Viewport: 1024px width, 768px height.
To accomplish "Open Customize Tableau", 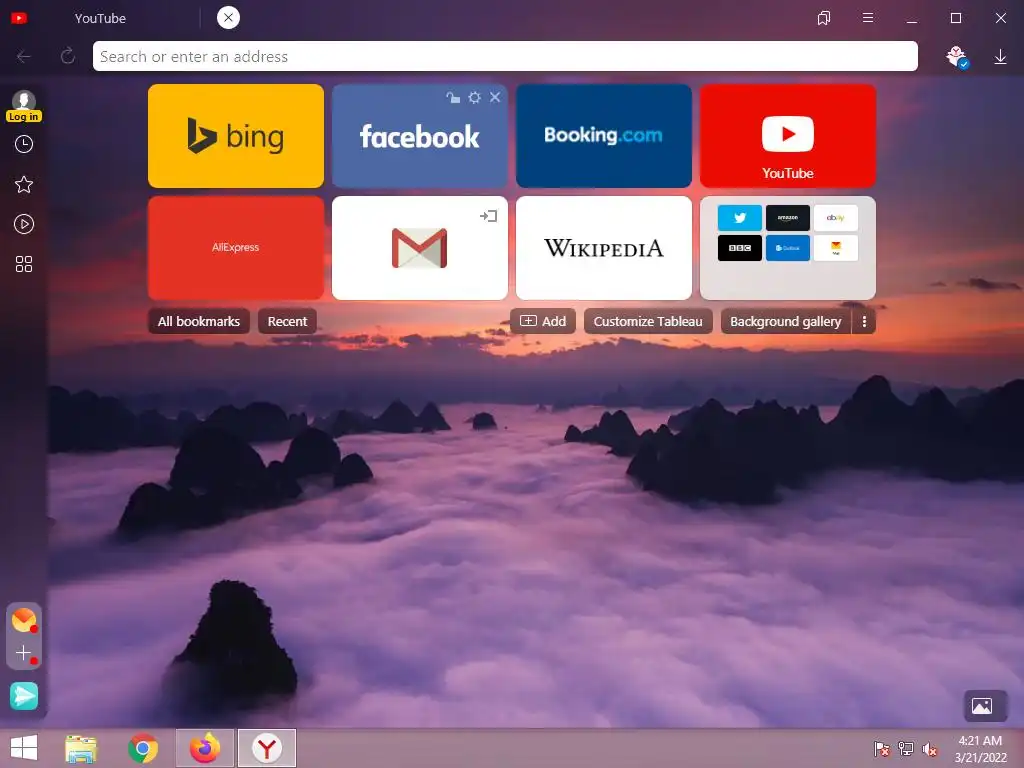I will [648, 321].
